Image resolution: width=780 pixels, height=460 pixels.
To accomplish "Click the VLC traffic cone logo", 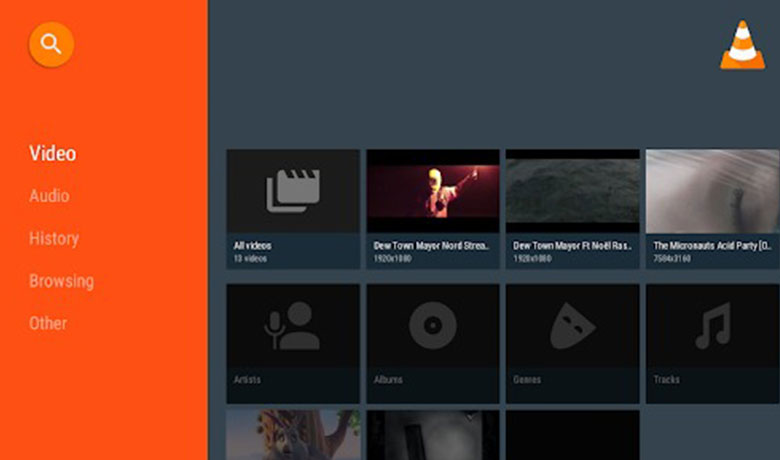I will (742, 46).
